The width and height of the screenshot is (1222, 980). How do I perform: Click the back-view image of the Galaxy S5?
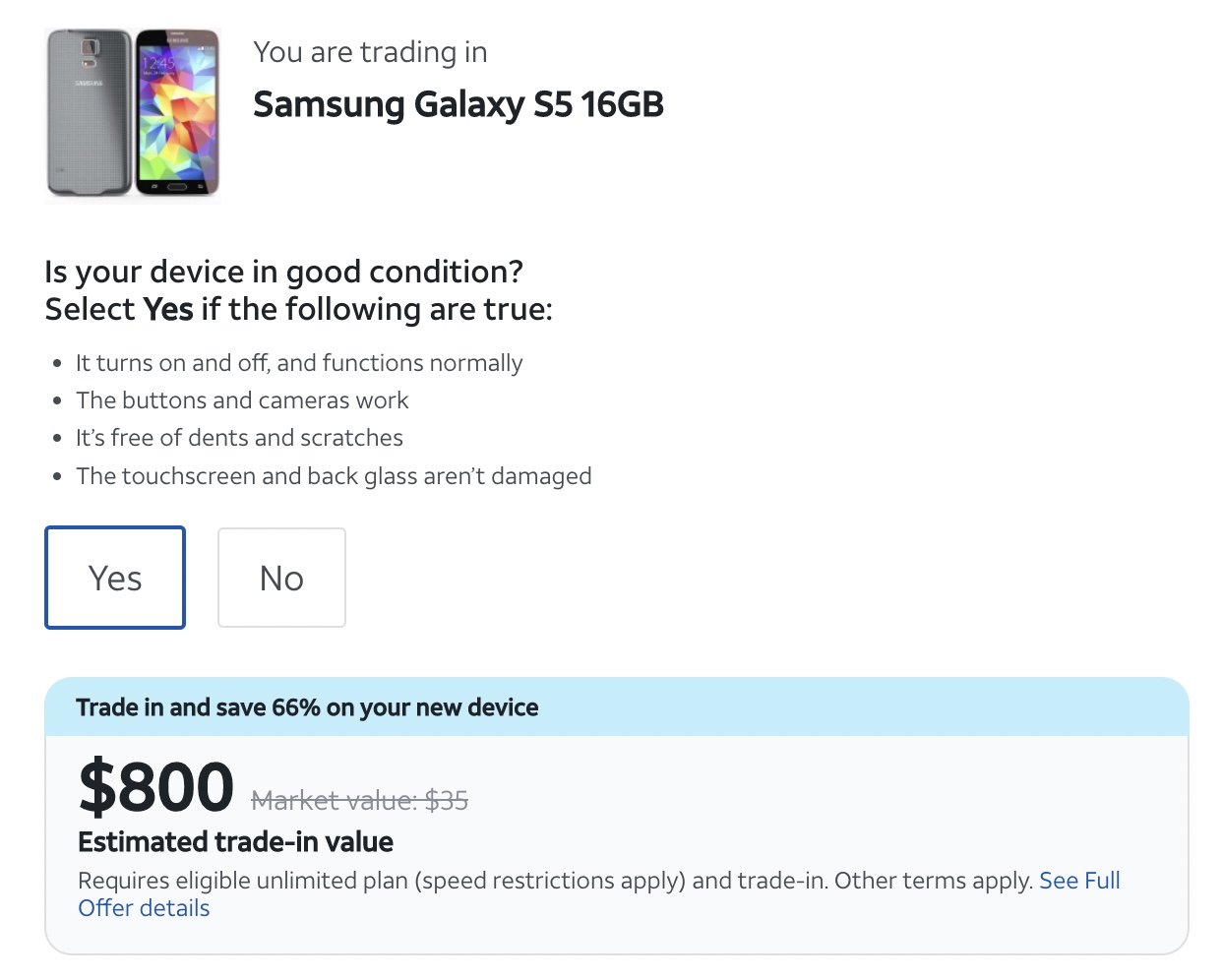(x=90, y=112)
